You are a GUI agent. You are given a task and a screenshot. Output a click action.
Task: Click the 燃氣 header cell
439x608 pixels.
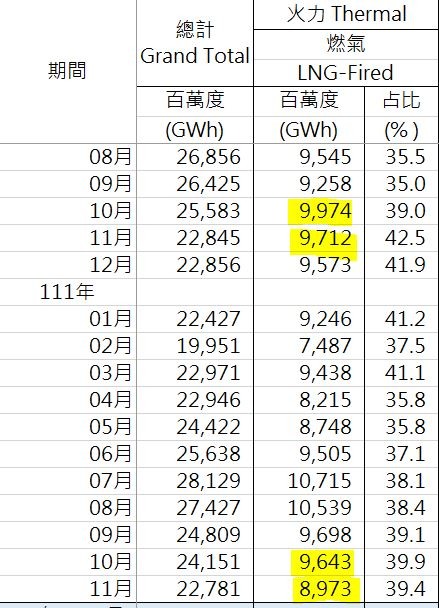346,43
